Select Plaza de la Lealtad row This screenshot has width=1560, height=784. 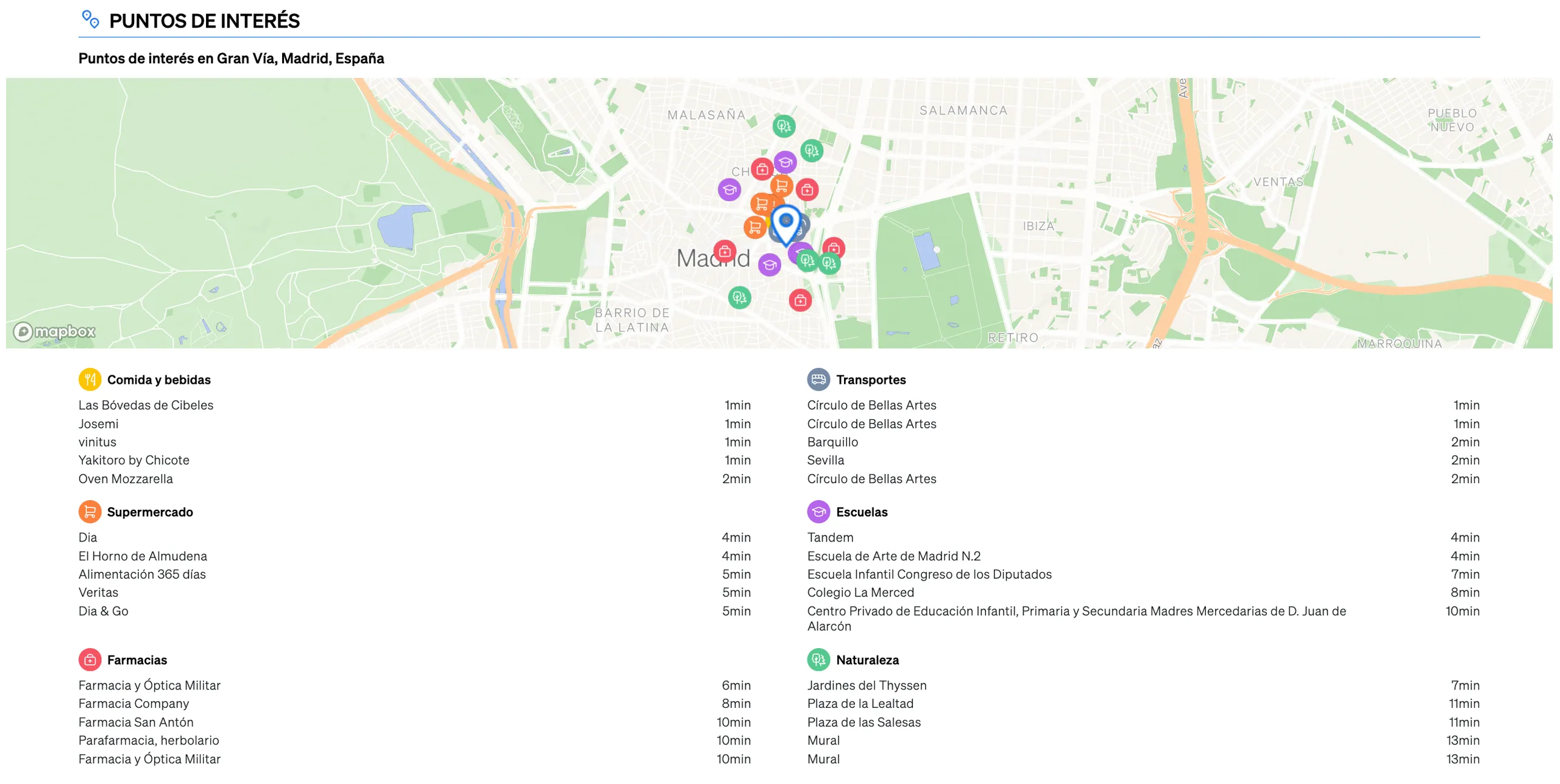[1143, 704]
